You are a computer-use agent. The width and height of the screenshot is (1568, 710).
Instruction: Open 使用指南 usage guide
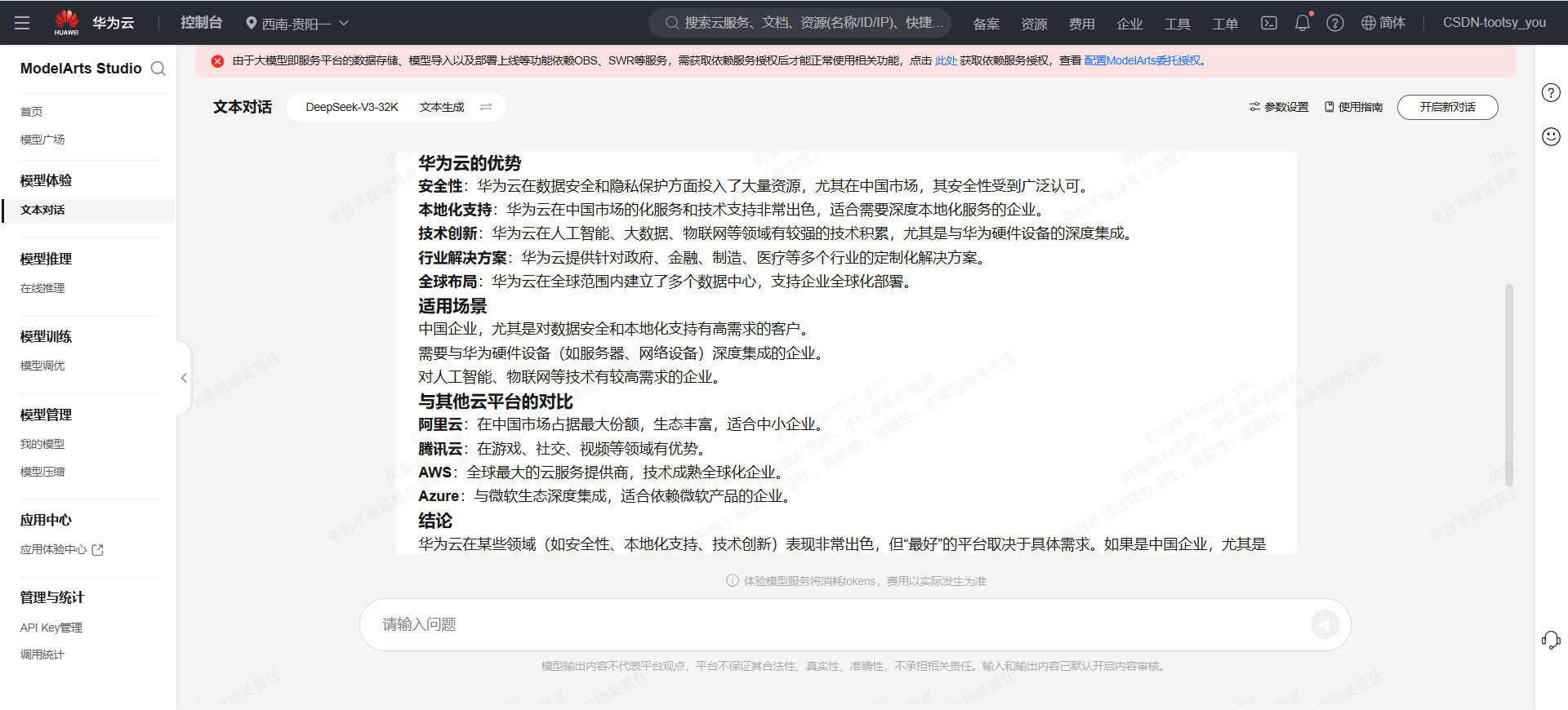[x=1353, y=107]
